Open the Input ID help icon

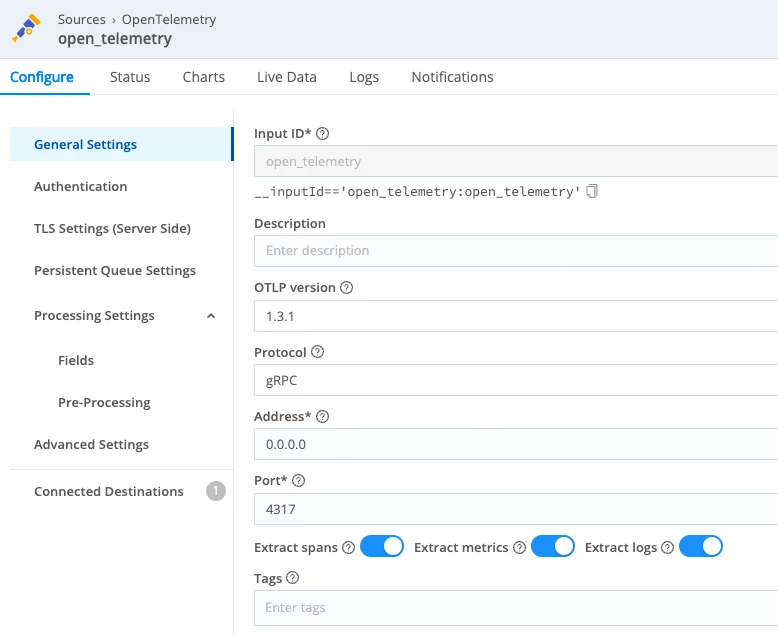pyautogui.click(x=323, y=133)
